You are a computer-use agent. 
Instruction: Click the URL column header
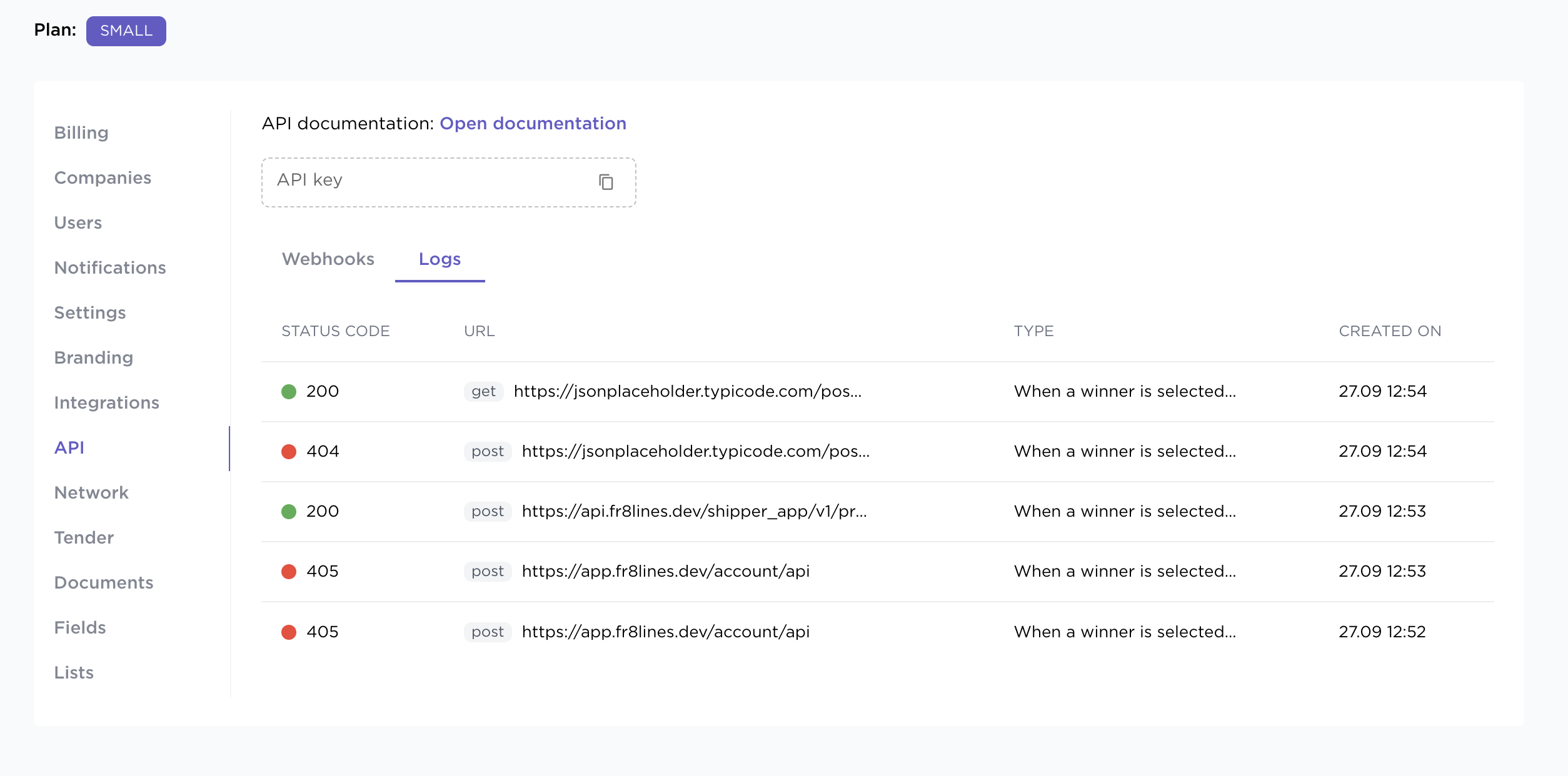480,331
